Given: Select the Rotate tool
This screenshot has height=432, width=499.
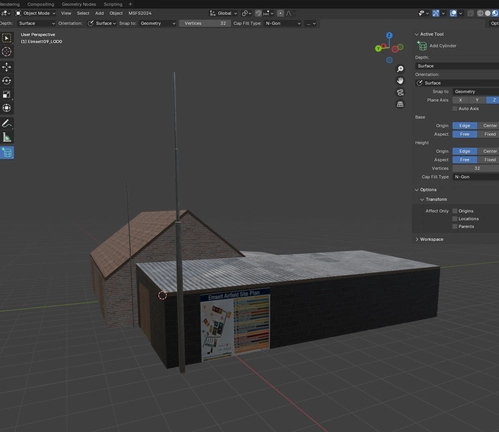Looking at the screenshot, I should tap(7, 81).
